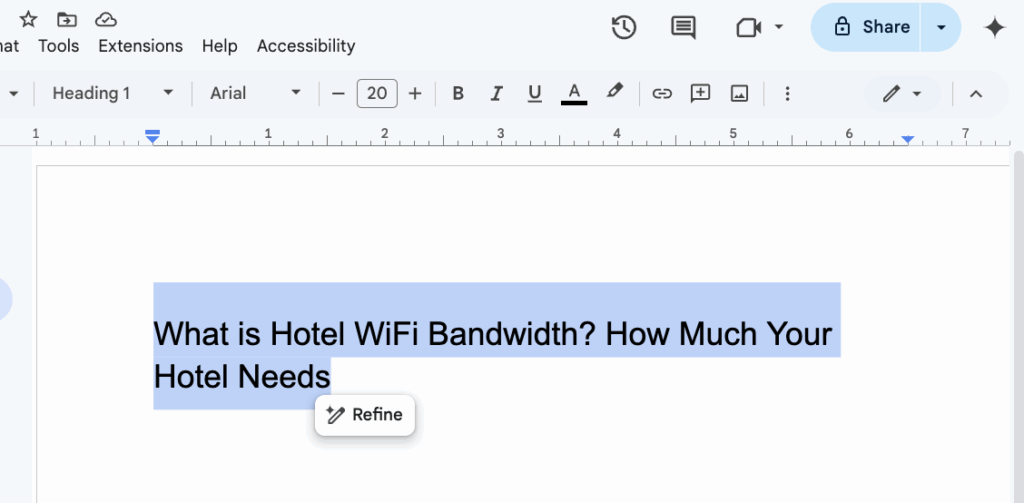
Task: Click the Gemini sparkle icon
Action: [x=994, y=27]
